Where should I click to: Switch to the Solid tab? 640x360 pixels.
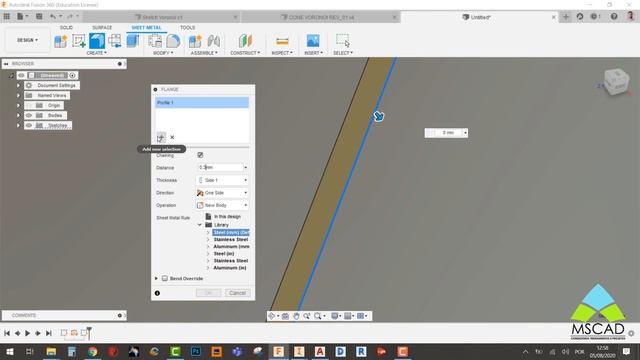[x=66, y=27]
